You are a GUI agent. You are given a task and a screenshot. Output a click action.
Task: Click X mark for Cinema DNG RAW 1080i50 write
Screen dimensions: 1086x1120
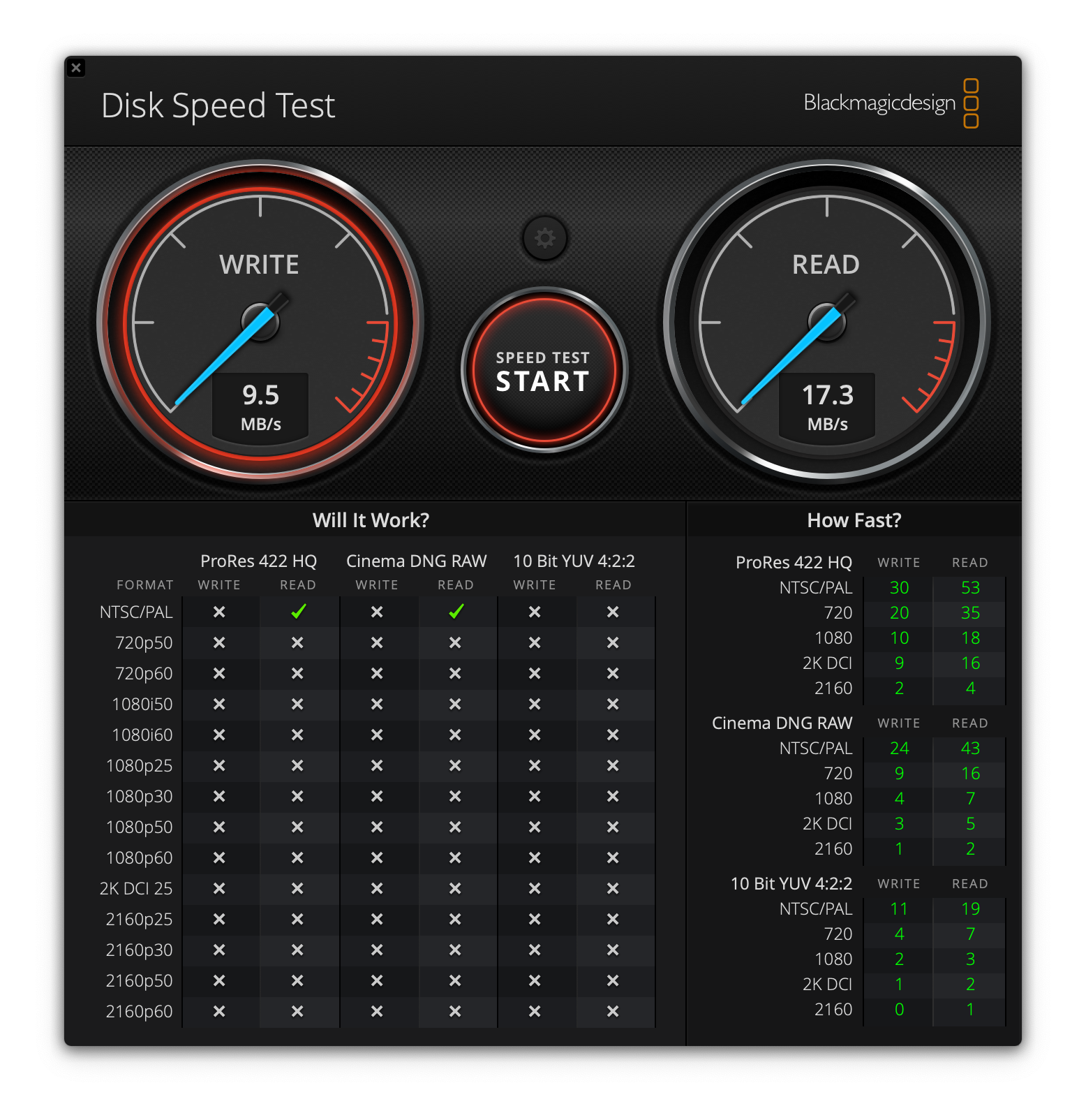pos(377,704)
